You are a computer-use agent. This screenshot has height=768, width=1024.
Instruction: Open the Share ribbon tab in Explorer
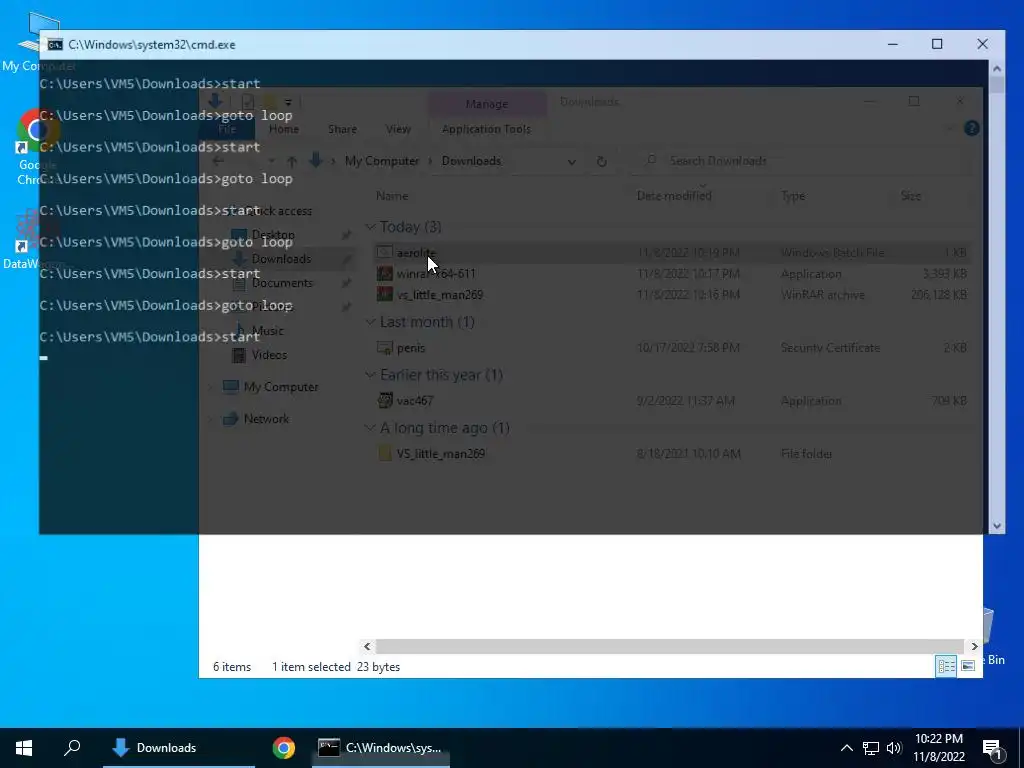(342, 129)
